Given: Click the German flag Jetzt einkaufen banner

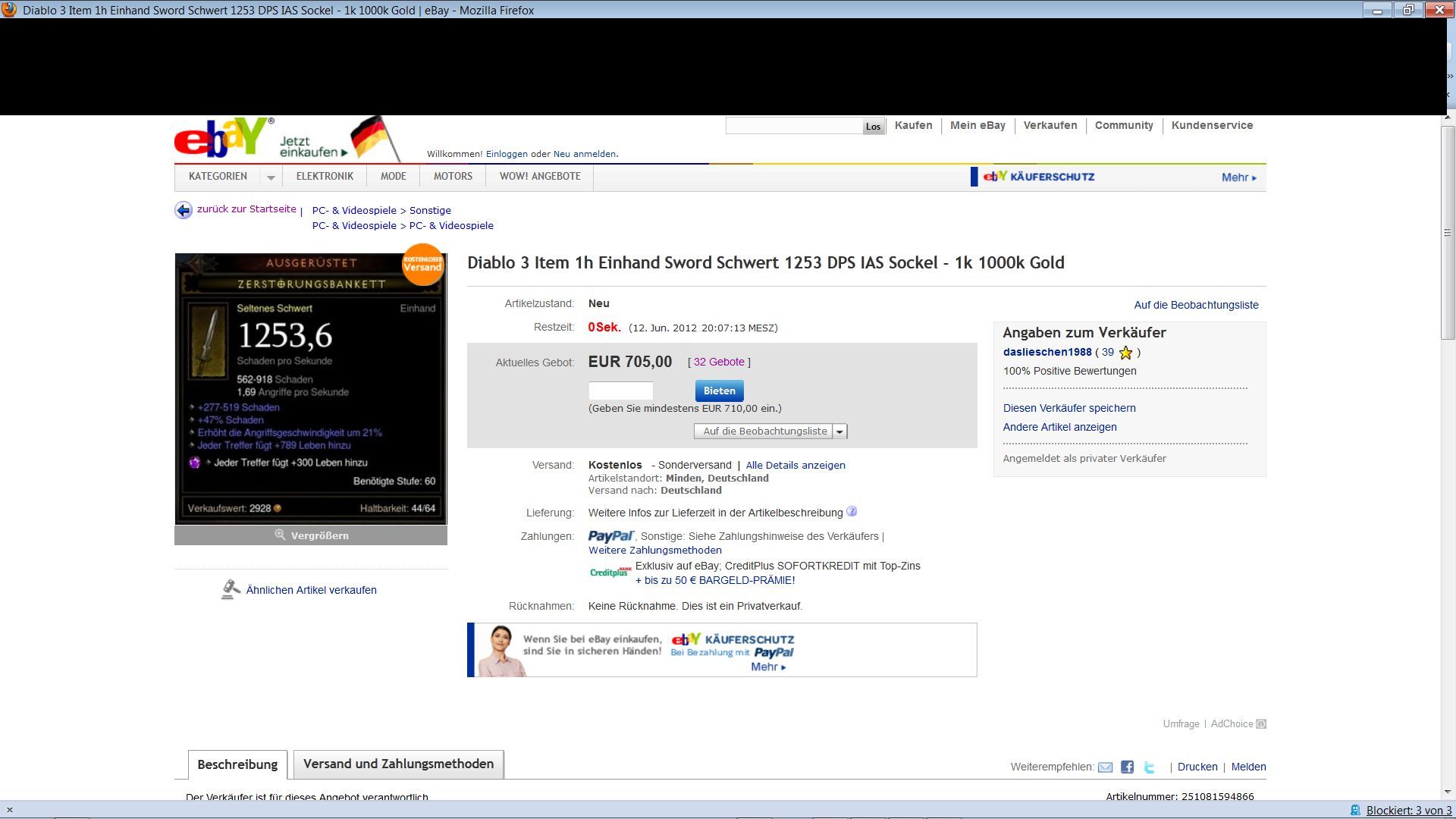Looking at the screenshot, I should [340, 139].
